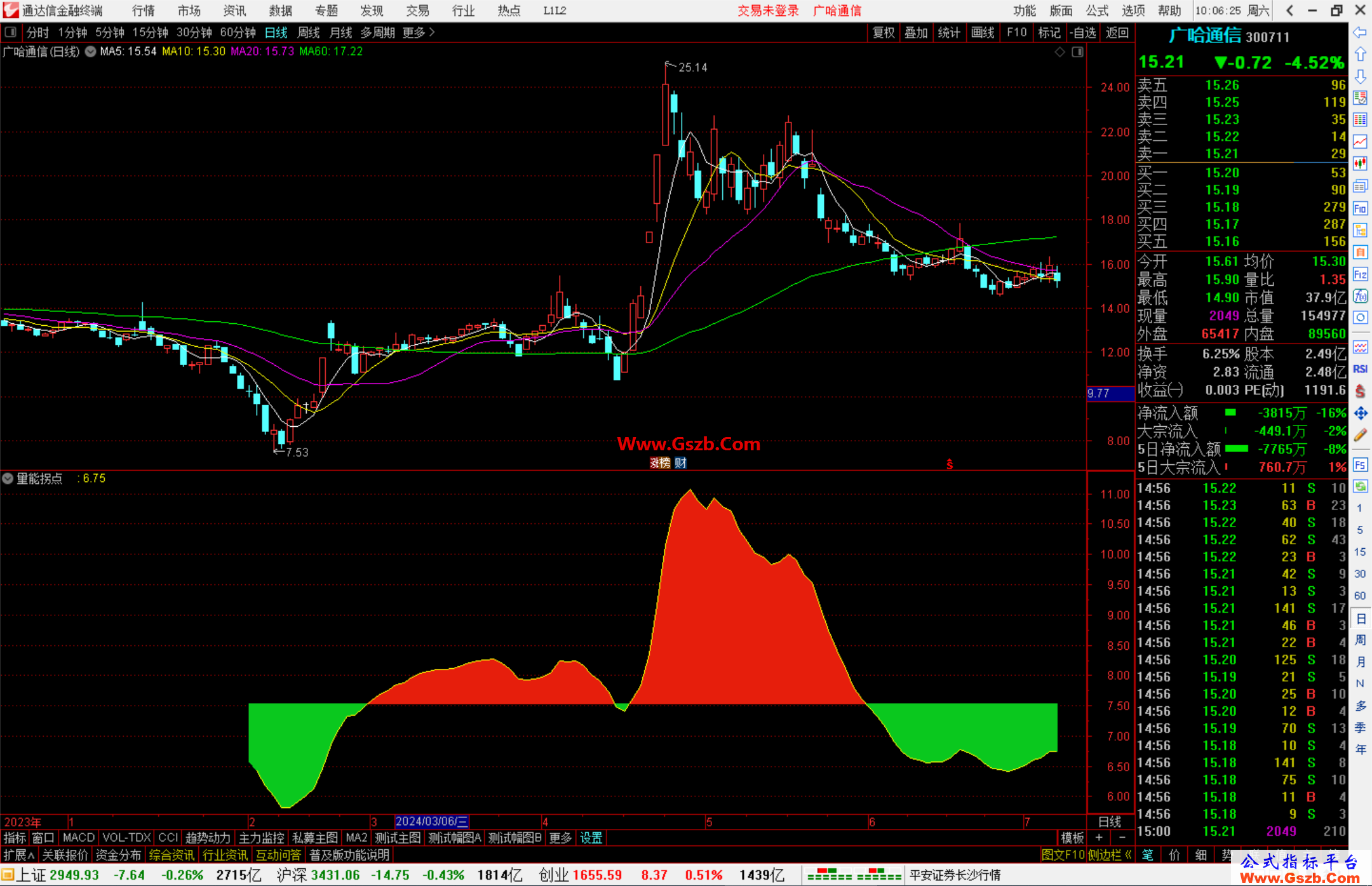Click the 设置 button in indicator bar

pyautogui.click(x=591, y=838)
